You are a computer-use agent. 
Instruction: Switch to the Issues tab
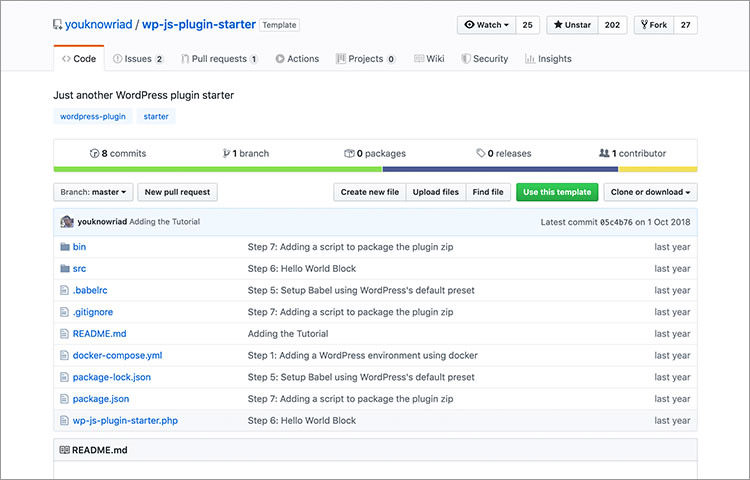pos(138,59)
